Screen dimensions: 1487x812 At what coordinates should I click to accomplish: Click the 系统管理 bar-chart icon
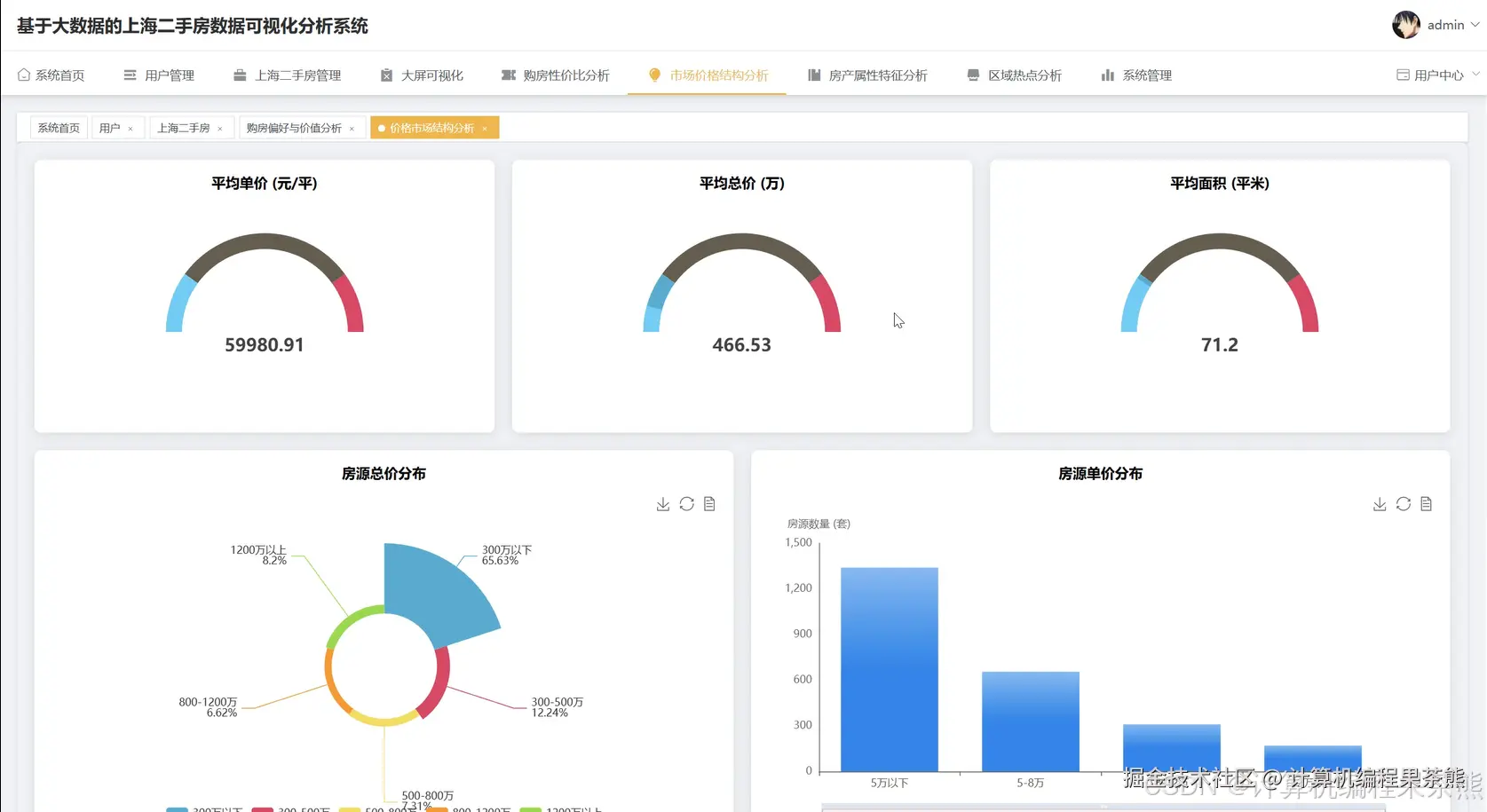1107,75
